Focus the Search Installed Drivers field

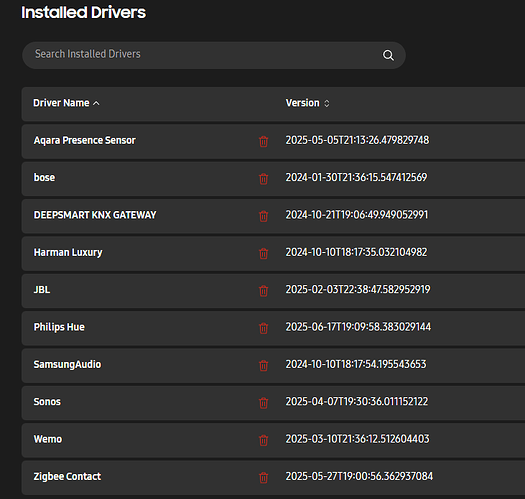[214, 55]
